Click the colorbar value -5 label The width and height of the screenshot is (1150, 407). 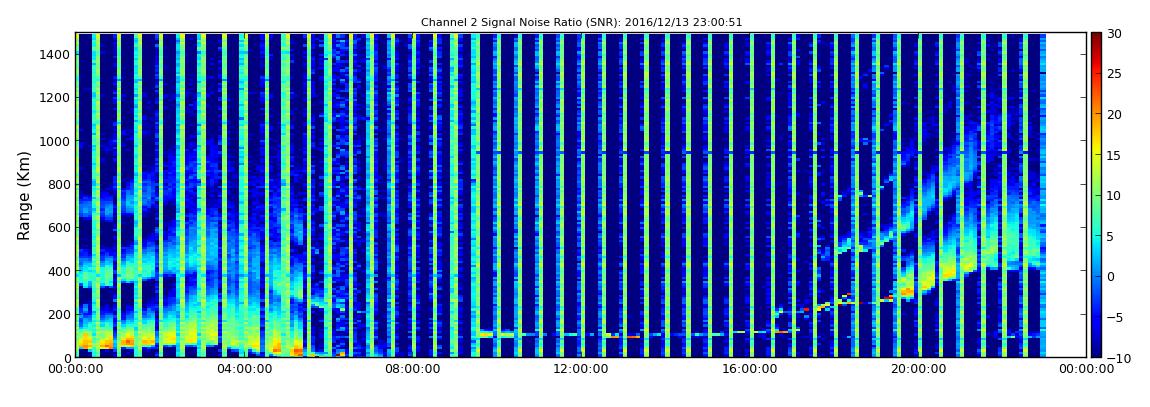tap(1116, 317)
